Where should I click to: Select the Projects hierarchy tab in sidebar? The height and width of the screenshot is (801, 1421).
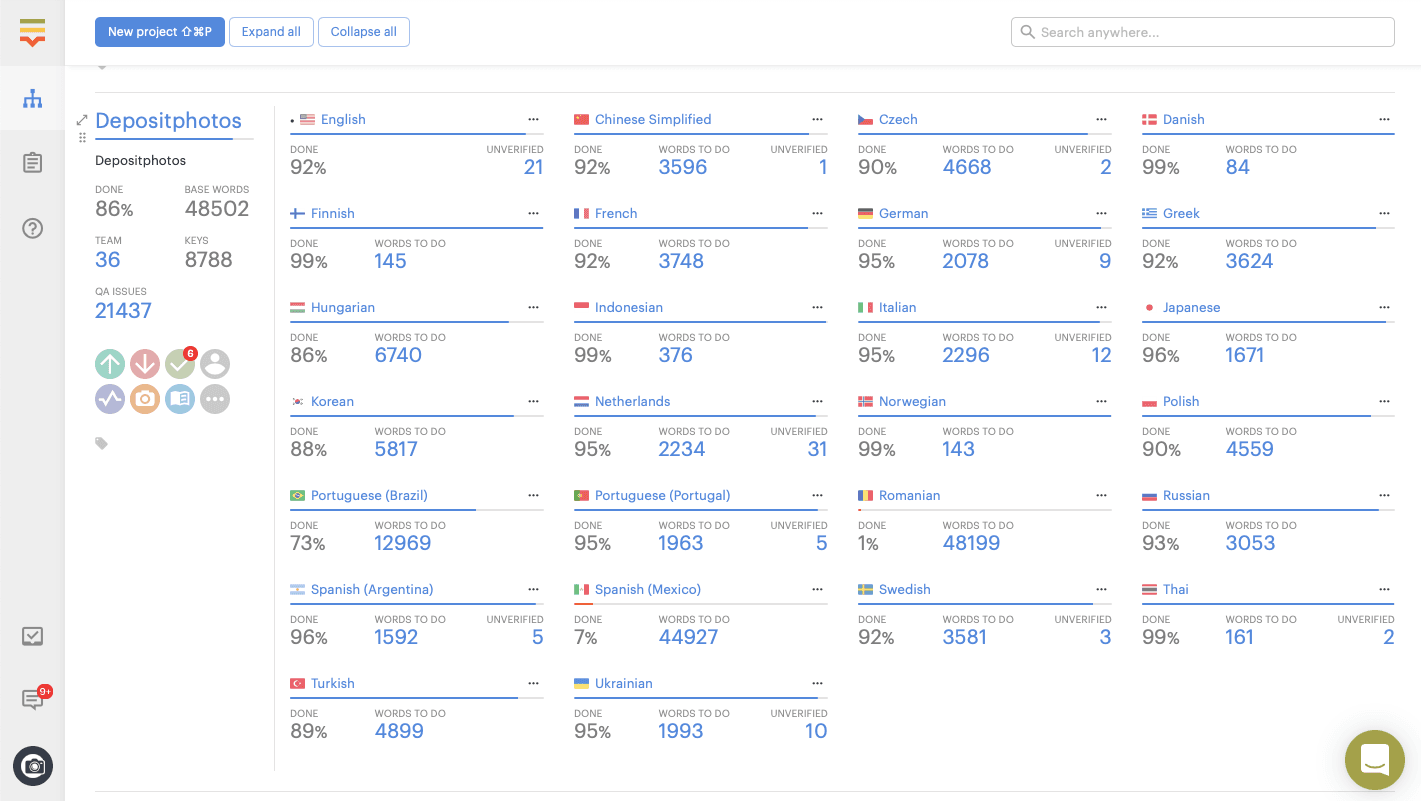point(32,98)
